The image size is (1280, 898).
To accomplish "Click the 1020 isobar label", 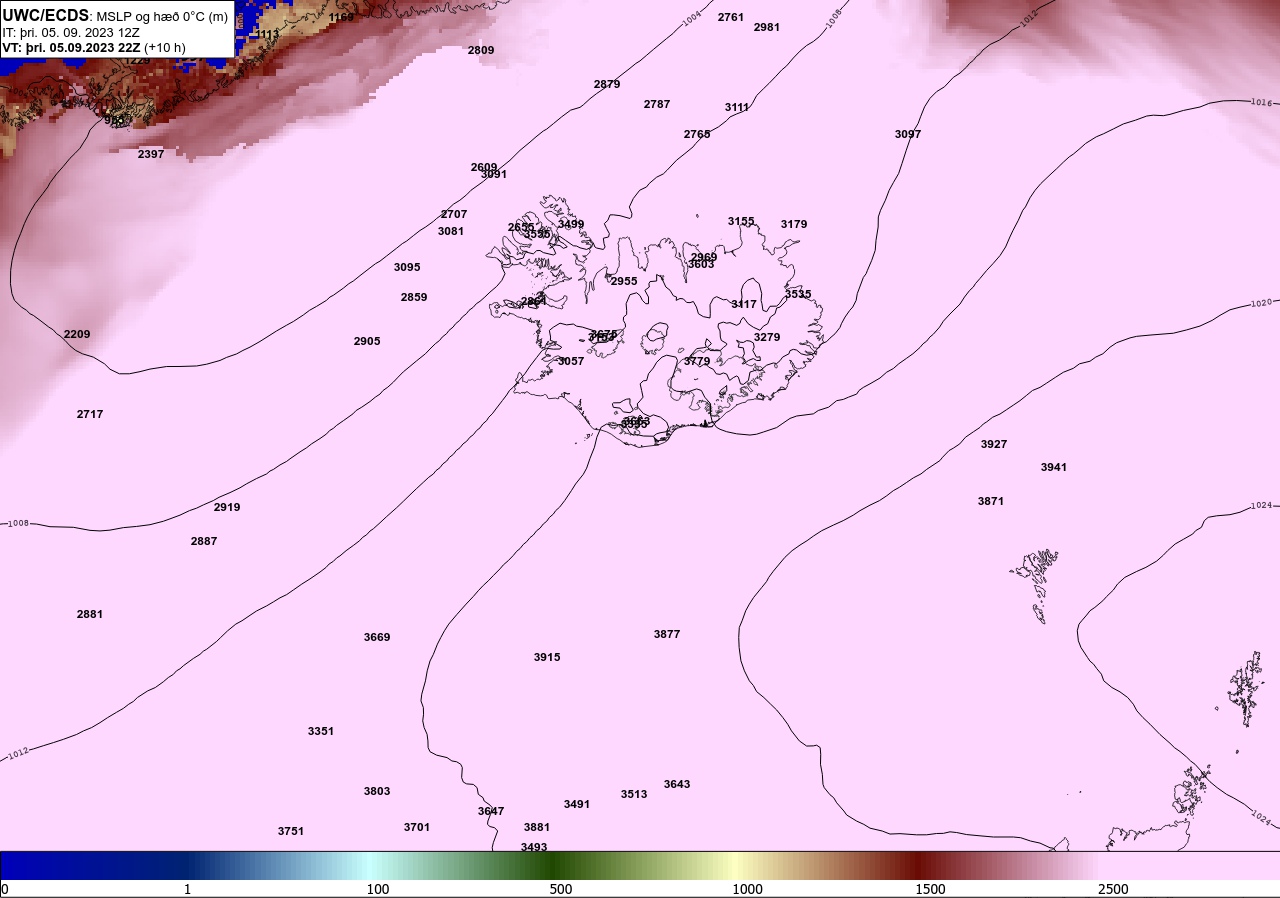I will [x=1261, y=302].
